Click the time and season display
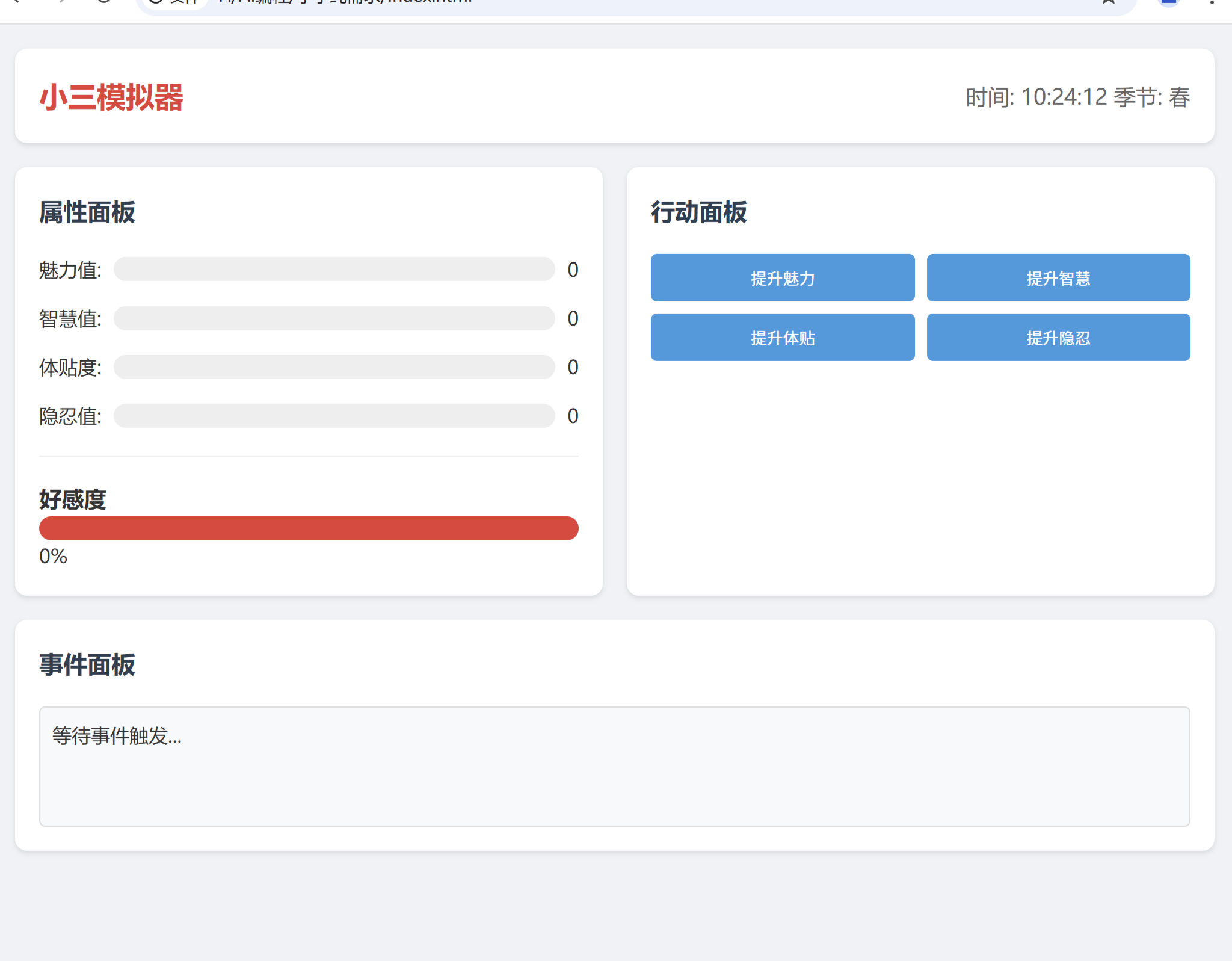The height and width of the screenshot is (961, 1232). [x=1077, y=97]
